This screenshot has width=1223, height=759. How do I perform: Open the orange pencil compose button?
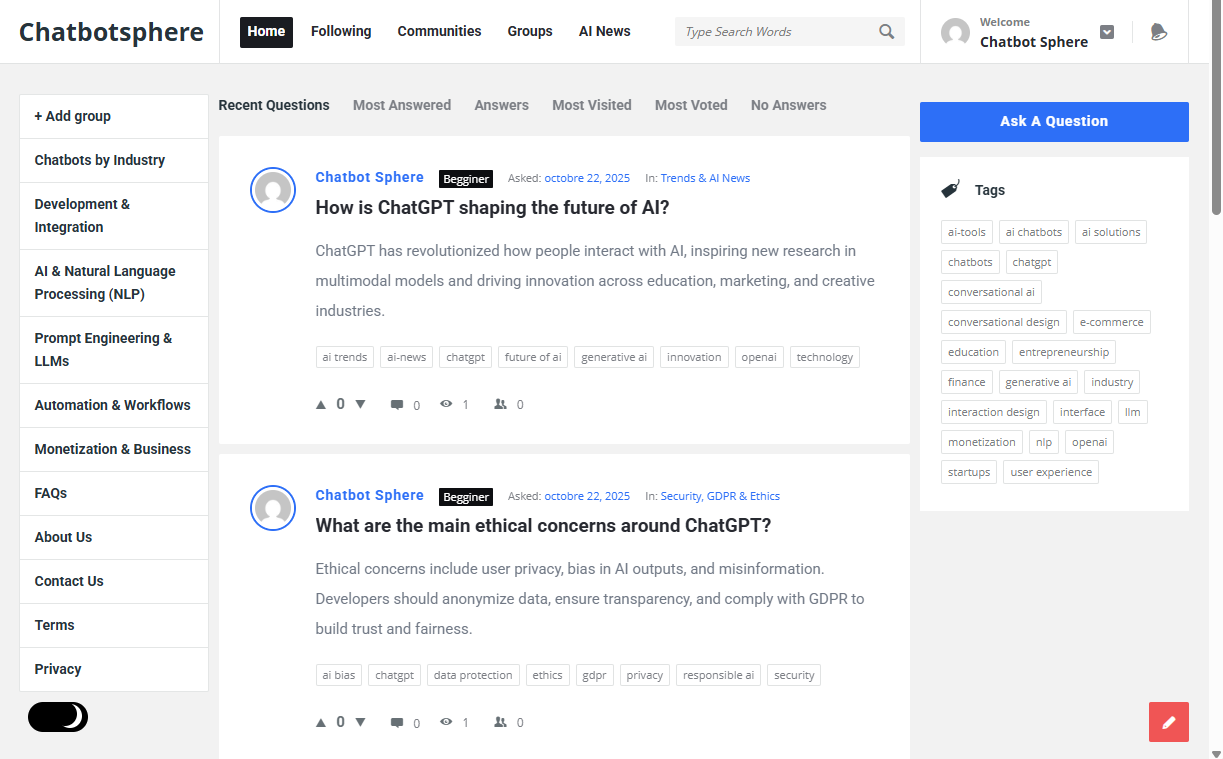1168,721
